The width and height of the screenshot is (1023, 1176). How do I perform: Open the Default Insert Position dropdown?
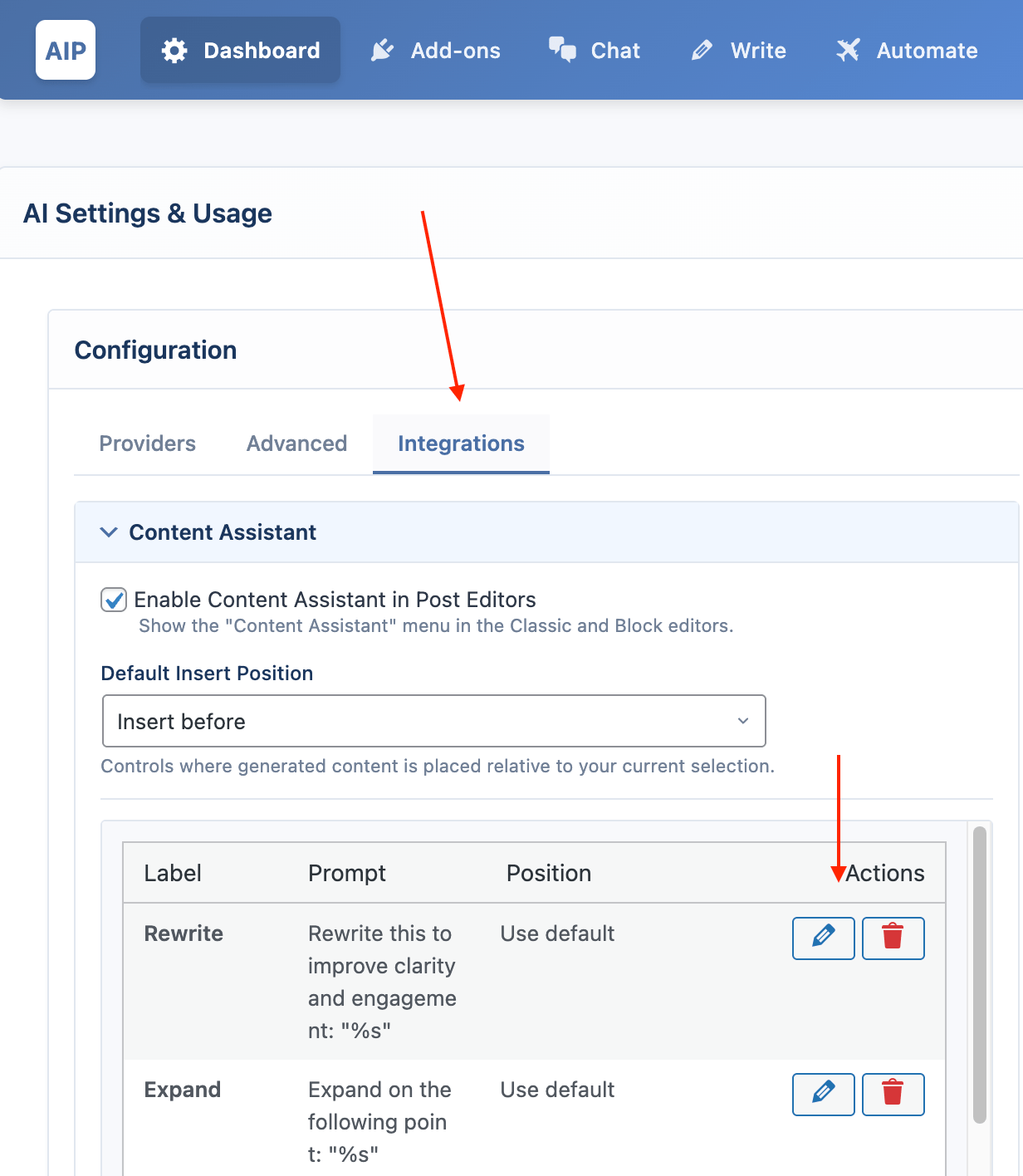click(433, 721)
